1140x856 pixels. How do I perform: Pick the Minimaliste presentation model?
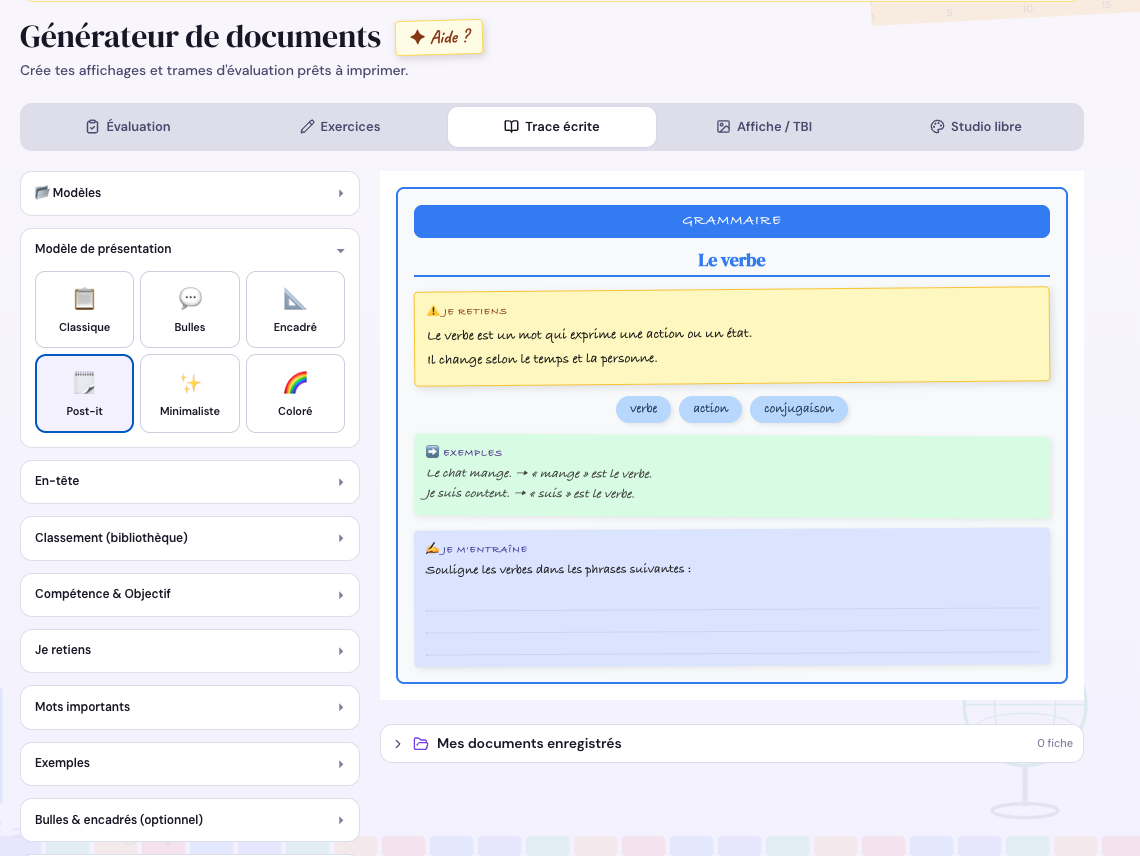(190, 393)
